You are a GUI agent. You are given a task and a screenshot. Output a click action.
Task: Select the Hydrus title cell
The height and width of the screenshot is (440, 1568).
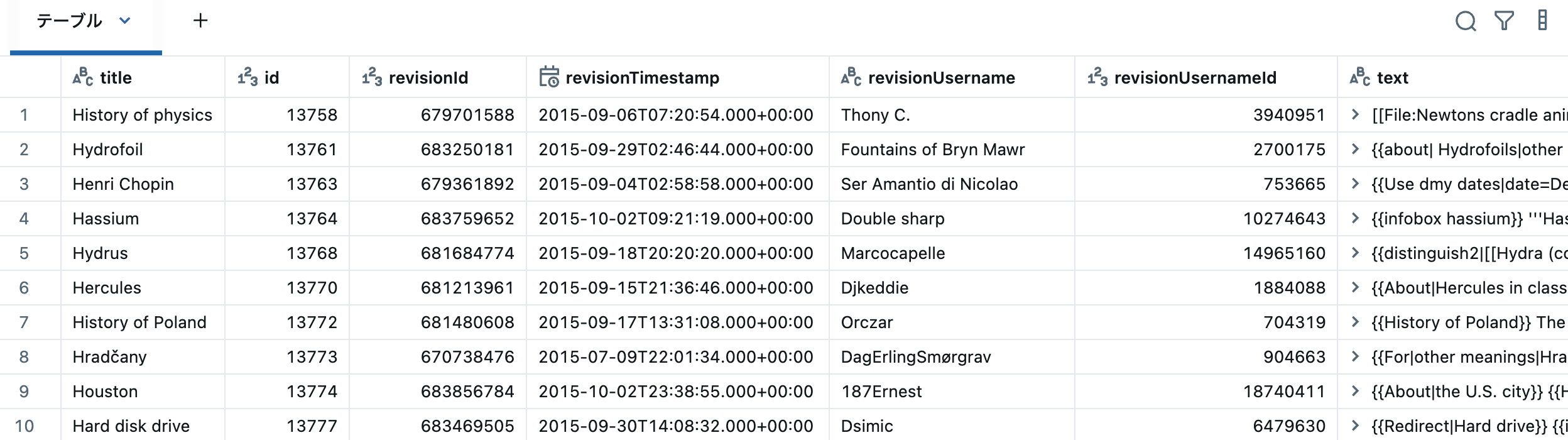(143, 253)
